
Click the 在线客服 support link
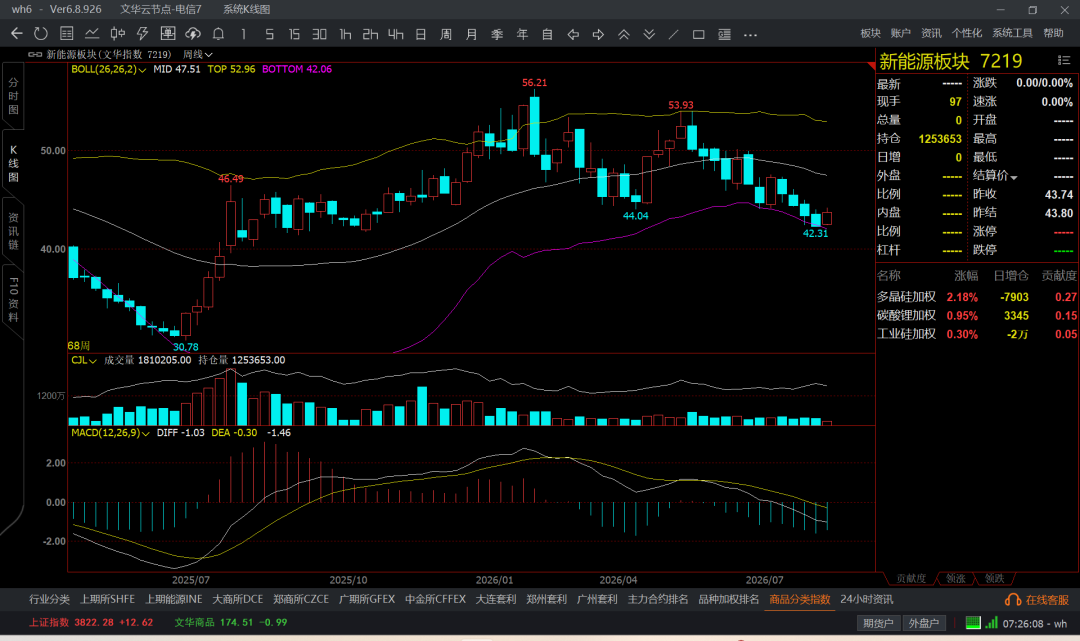1037,600
